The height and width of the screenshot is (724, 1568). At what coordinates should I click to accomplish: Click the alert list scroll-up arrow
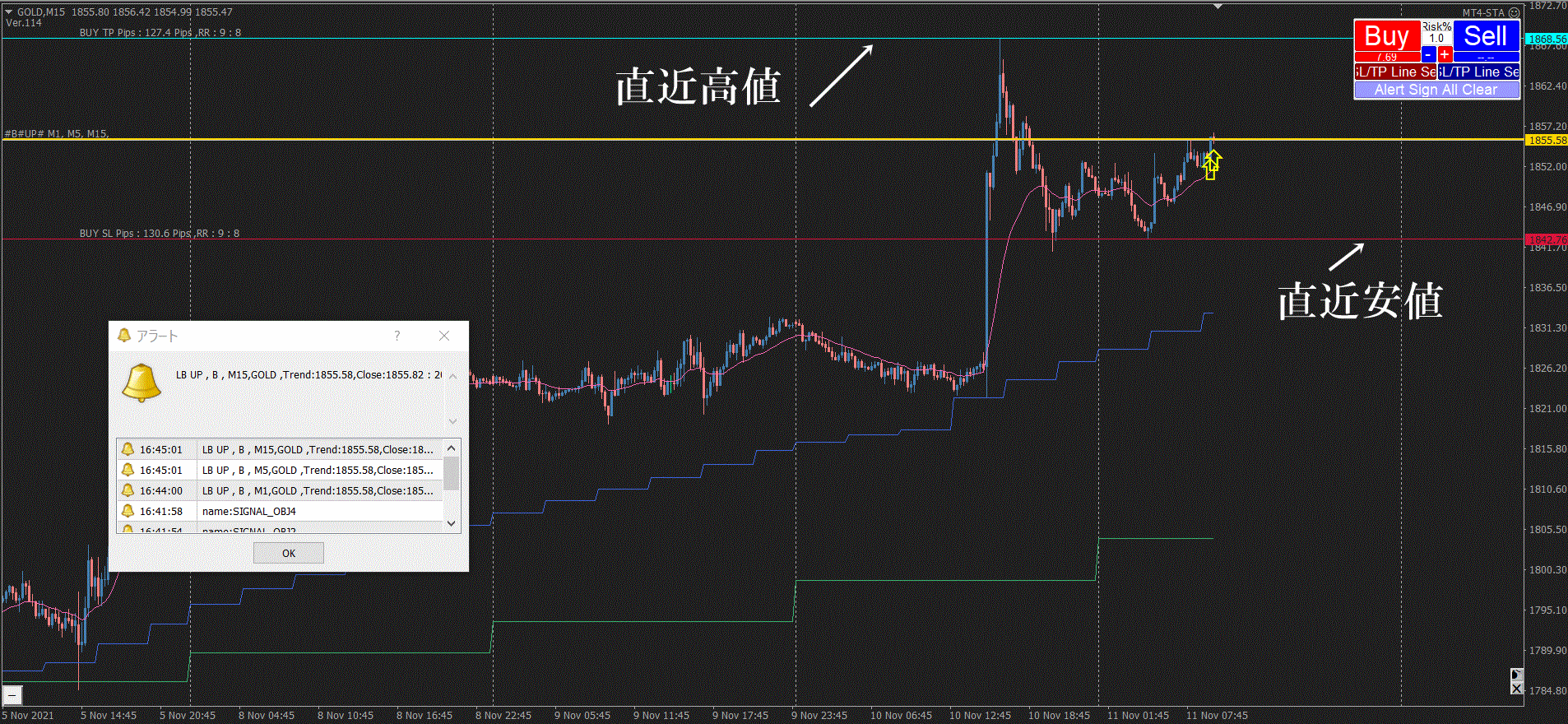pyautogui.click(x=451, y=448)
